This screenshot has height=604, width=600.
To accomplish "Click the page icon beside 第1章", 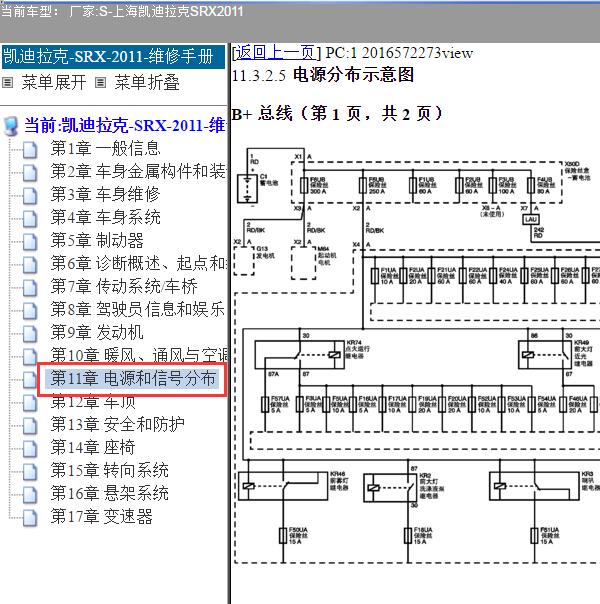I will click(30, 150).
